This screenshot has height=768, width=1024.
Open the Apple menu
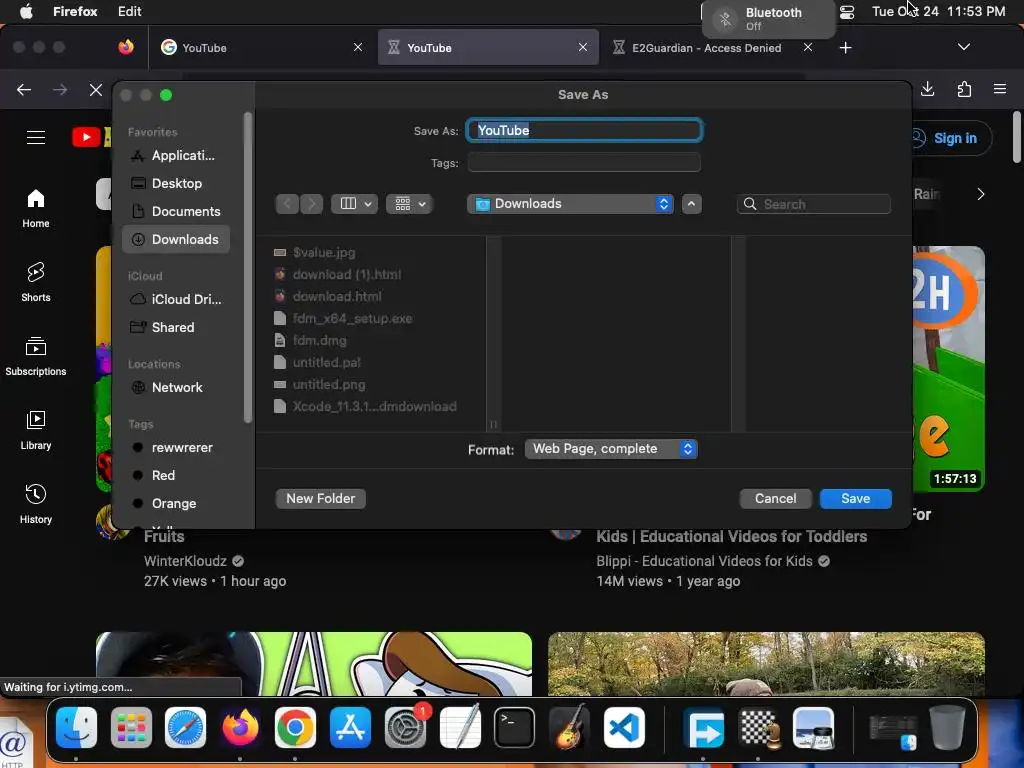click(x=26, y=12)
